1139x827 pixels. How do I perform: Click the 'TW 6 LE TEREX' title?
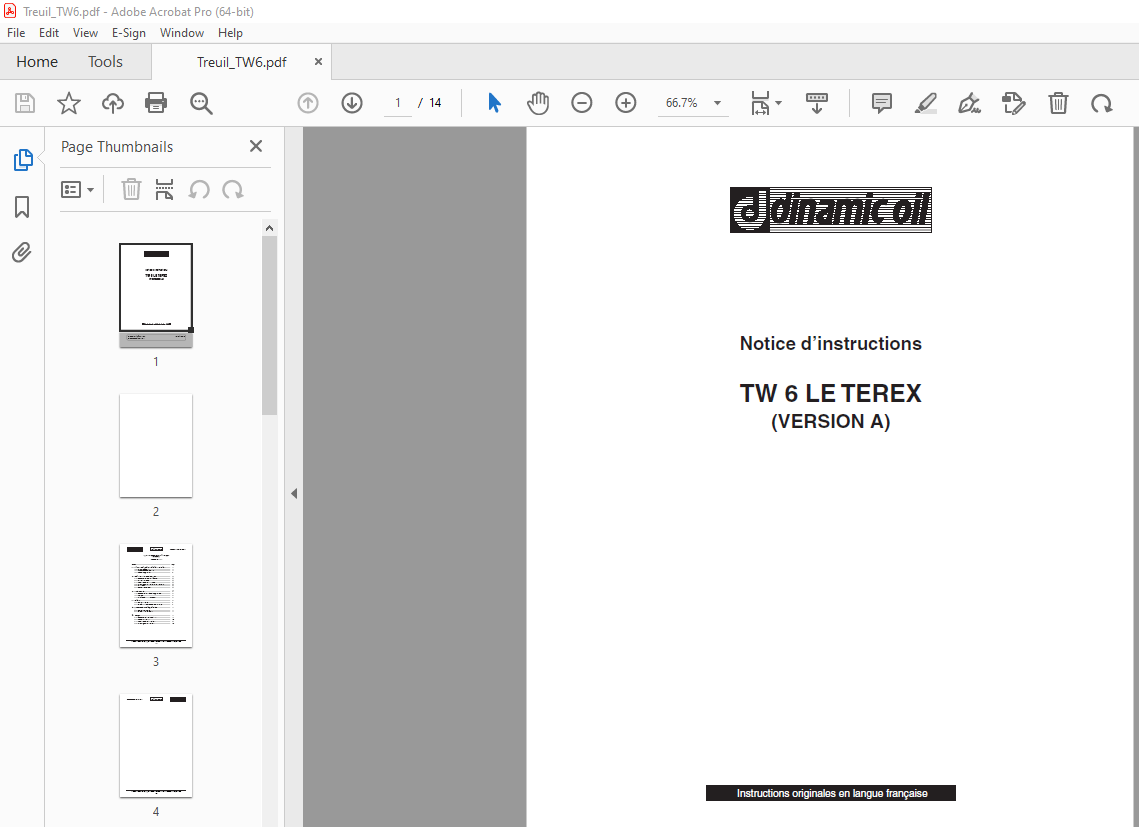click(x=830, y=393)
